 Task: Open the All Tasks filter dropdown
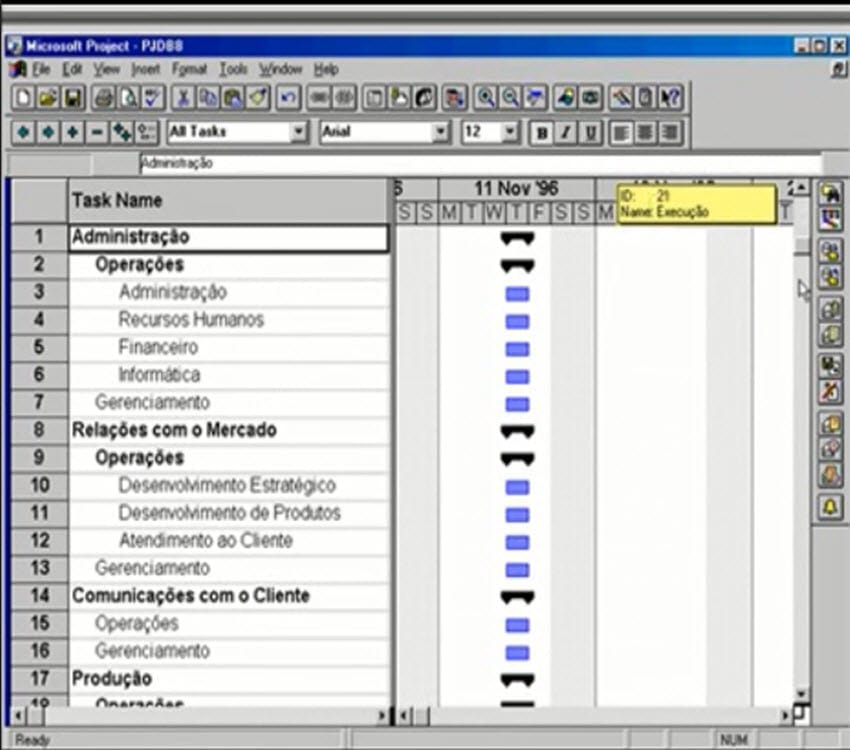[x=299, y=132]
